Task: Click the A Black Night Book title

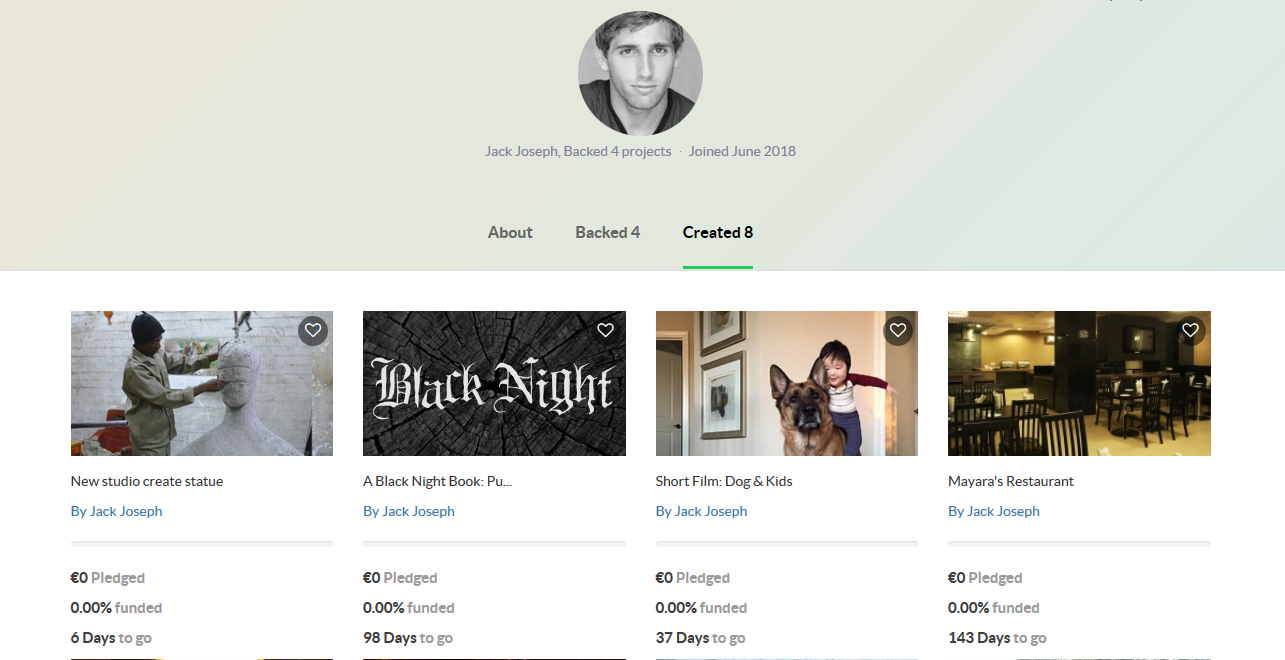Action: [437, 481]
